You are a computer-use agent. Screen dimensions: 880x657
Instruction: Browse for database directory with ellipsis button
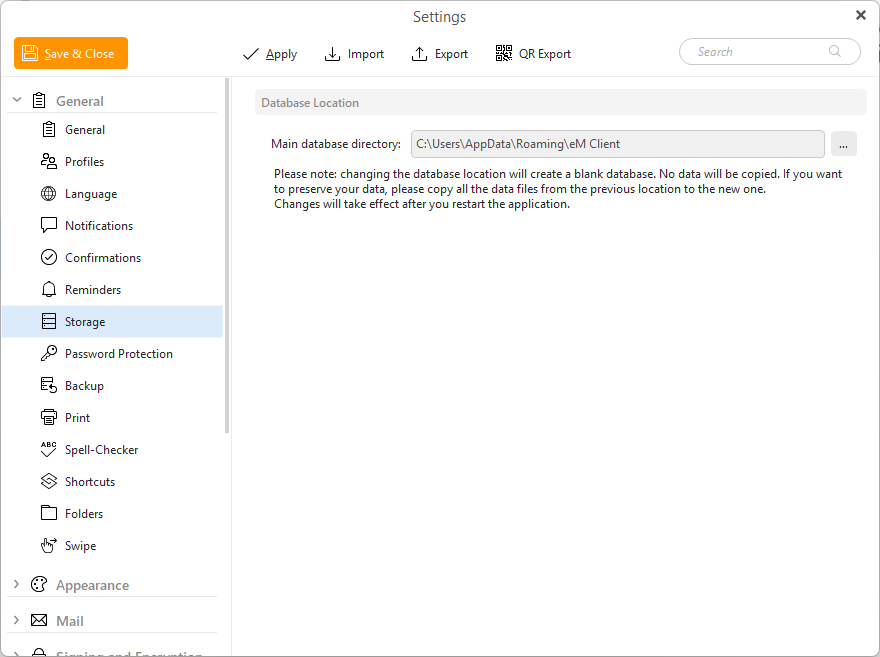(x=844, y=144)
